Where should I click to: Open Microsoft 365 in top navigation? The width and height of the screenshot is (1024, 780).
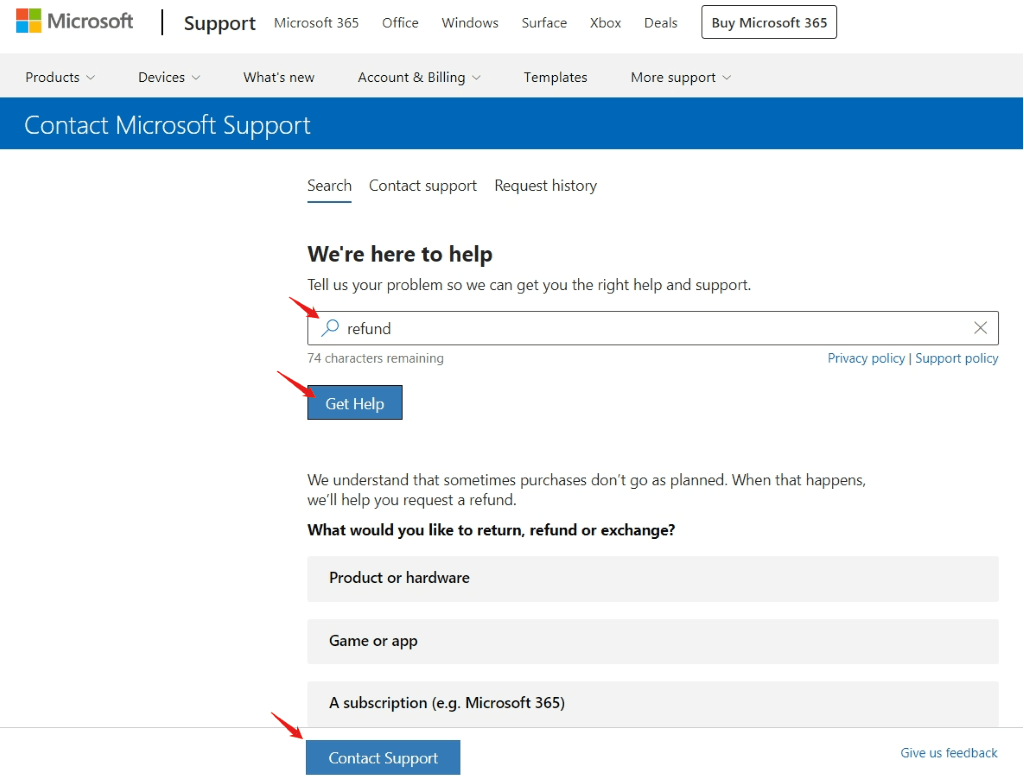click(x=316, y=23)
